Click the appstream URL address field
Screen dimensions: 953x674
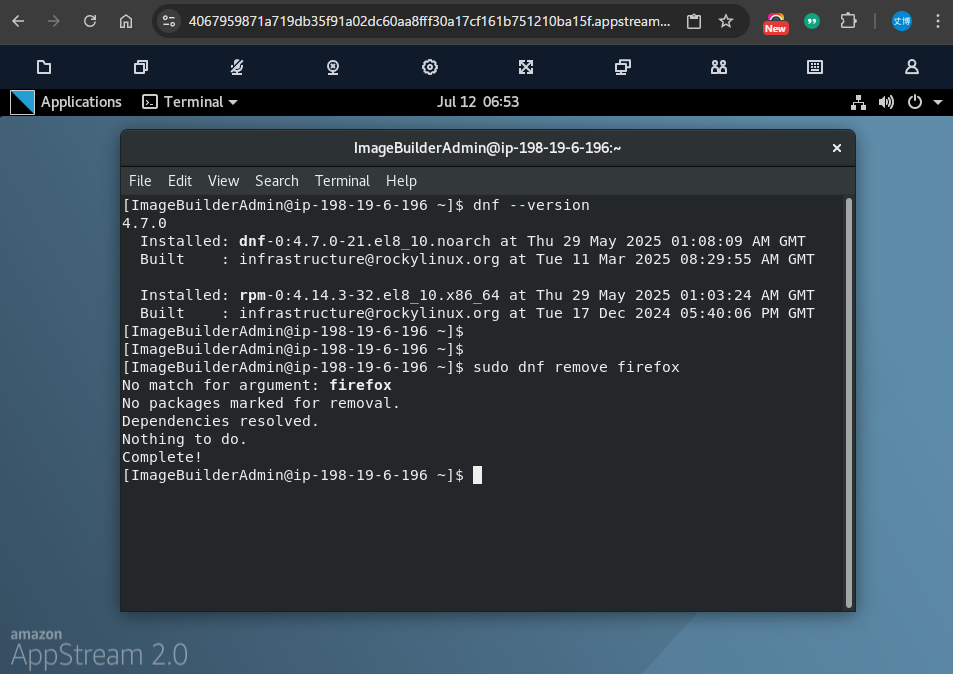point(429,22)
